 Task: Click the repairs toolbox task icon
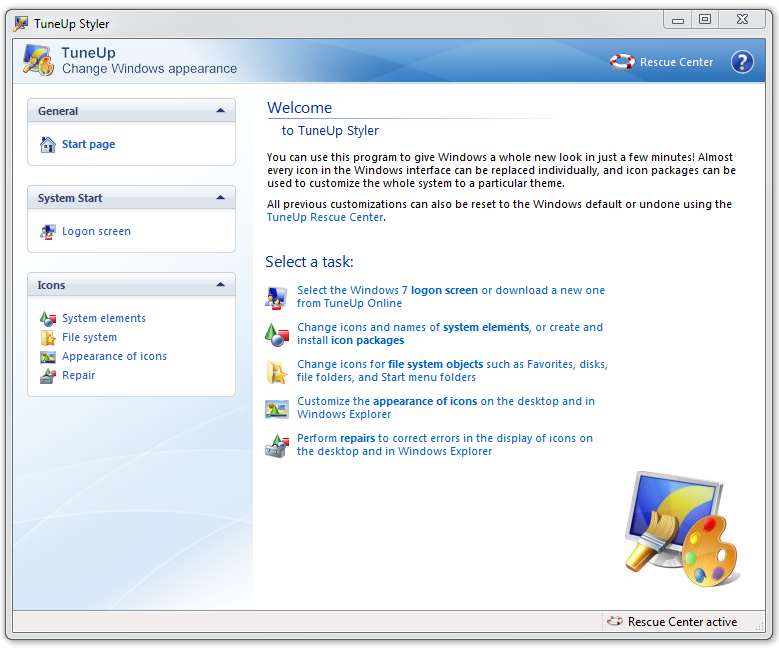click(x=277, y=446)
